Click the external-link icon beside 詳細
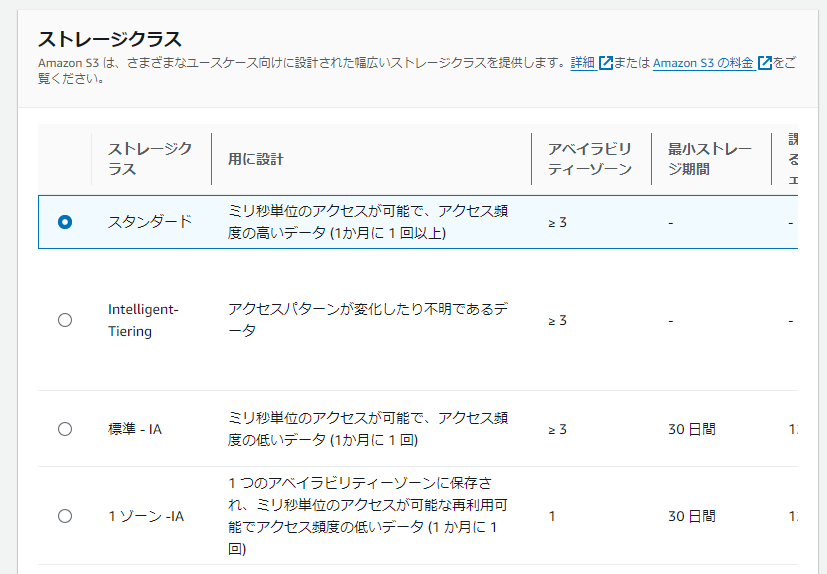 [605, 63]
